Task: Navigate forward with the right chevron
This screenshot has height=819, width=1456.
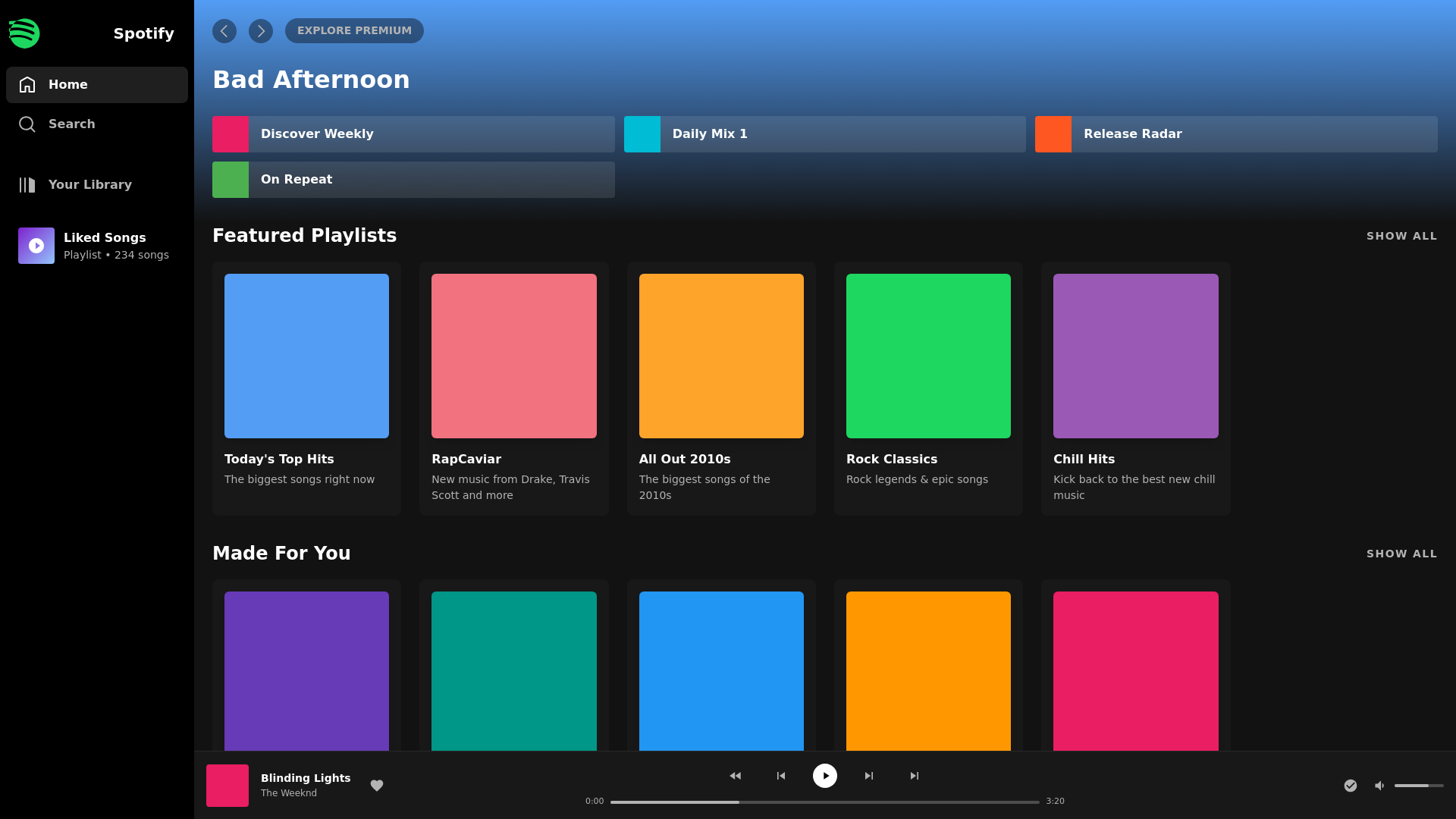Action: click(261, 31)
